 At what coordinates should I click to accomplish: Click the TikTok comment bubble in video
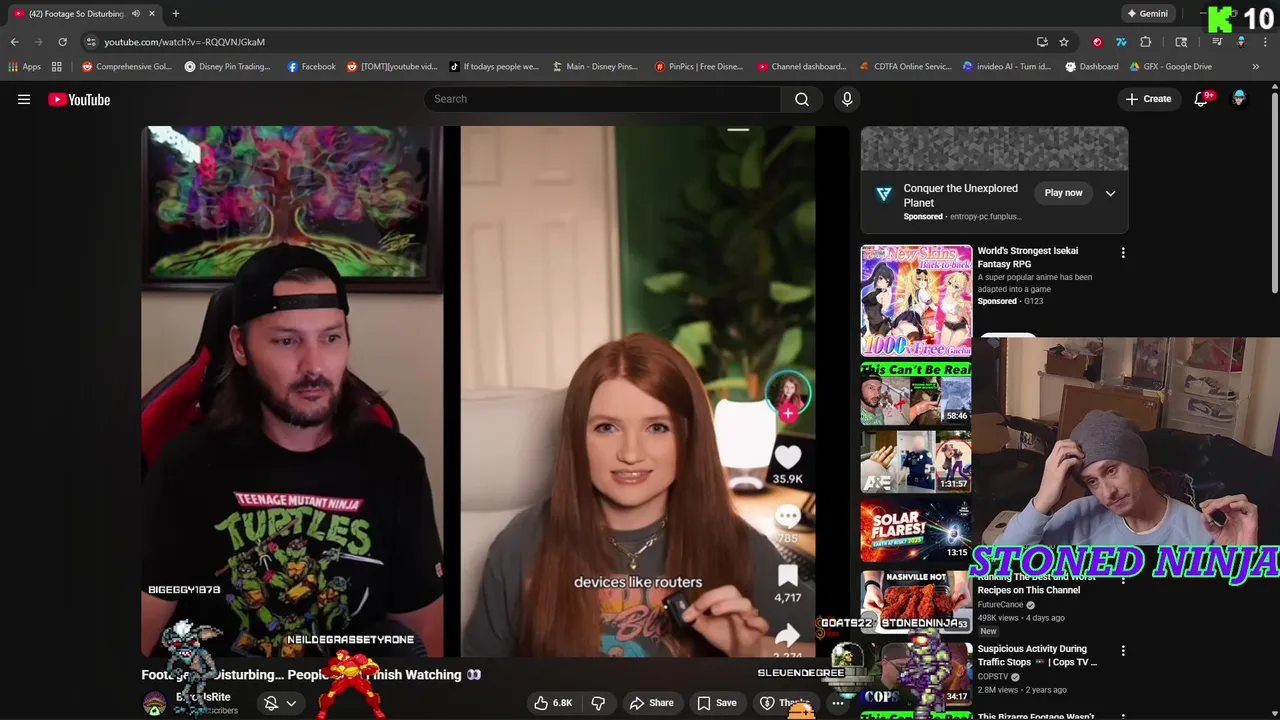pyautogui.click(x=788, y=517)
